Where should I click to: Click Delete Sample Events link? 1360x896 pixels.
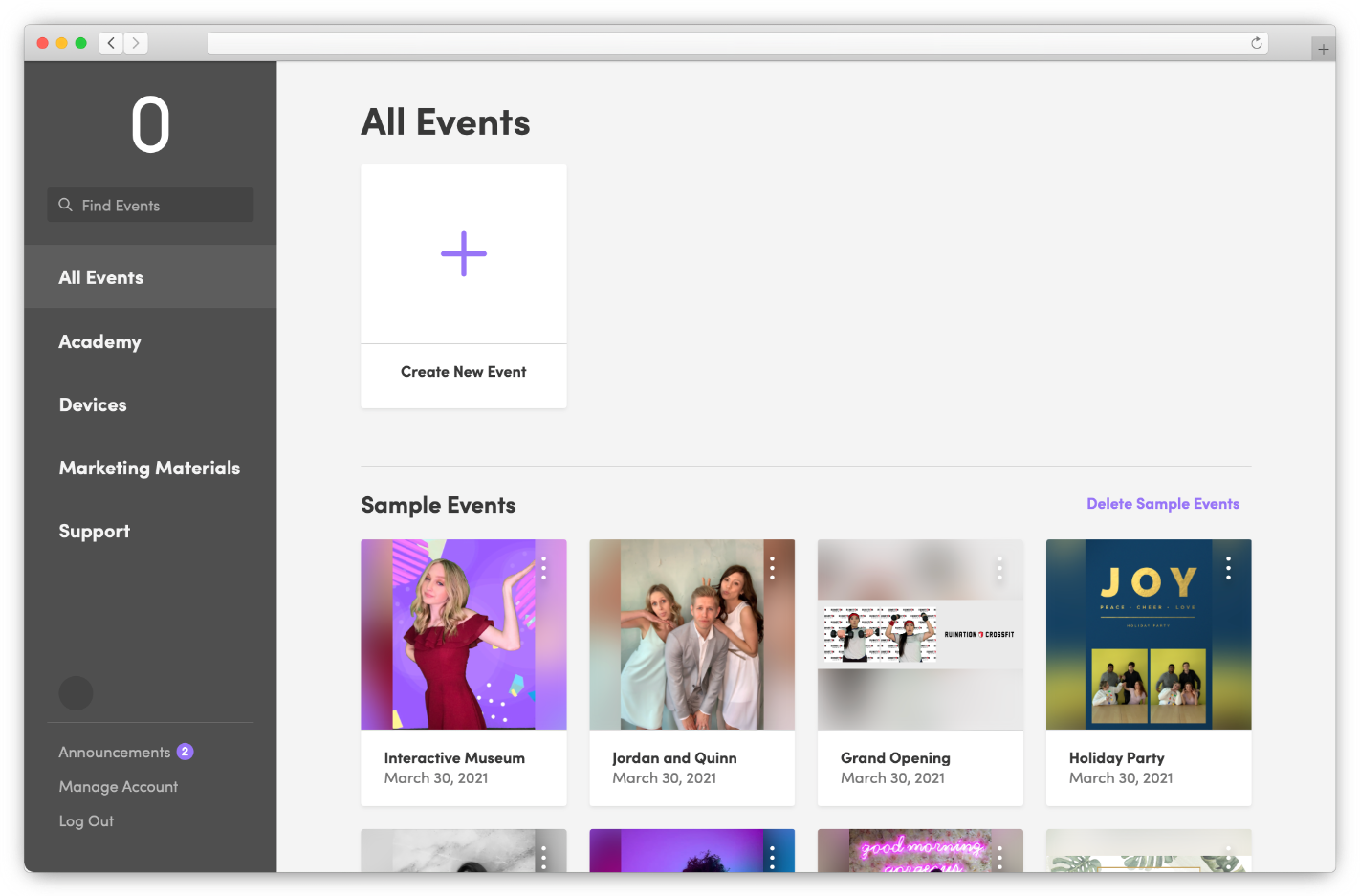click(1163, 504)
